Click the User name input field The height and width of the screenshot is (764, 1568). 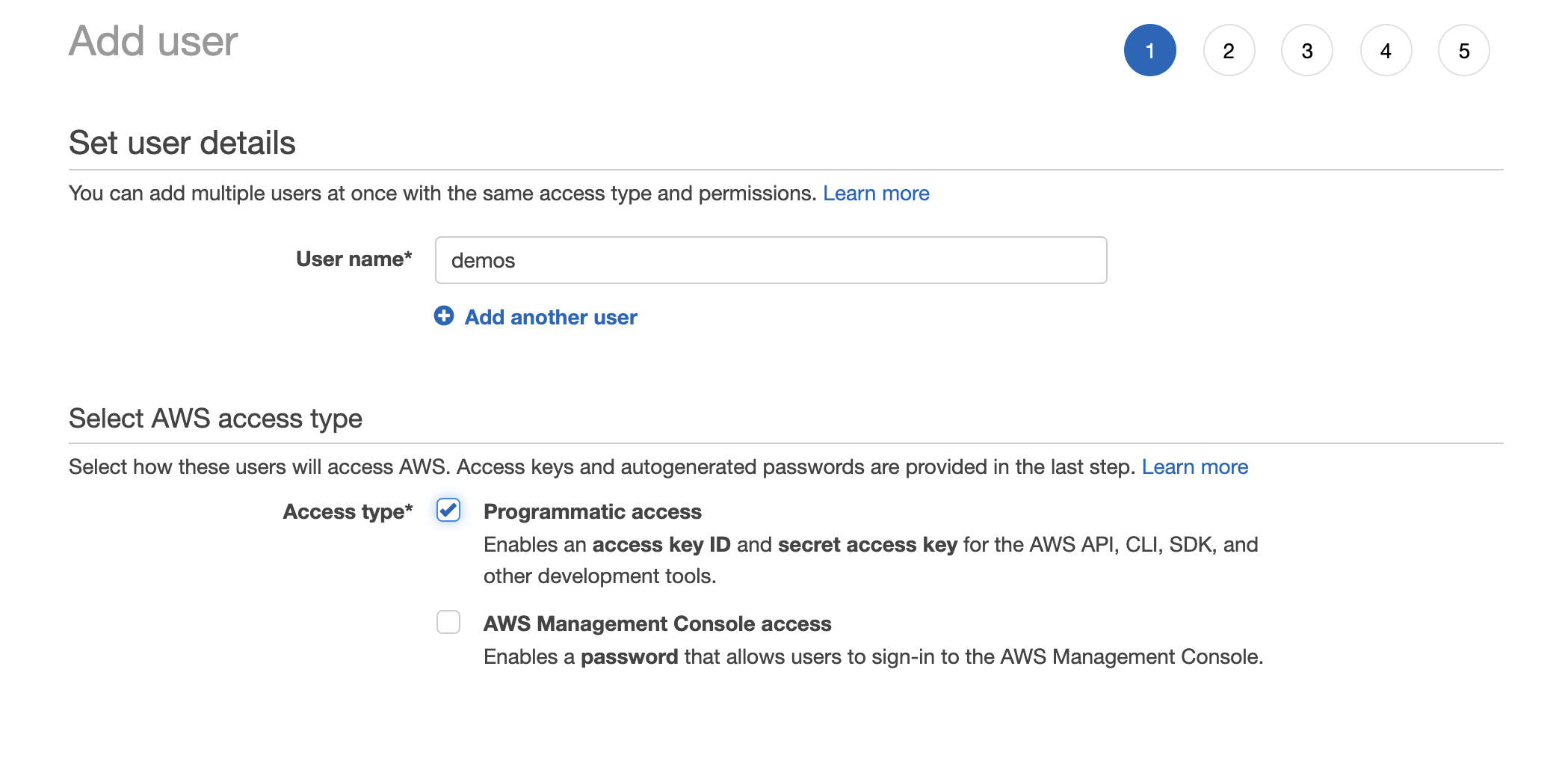[x=771, y=260]
